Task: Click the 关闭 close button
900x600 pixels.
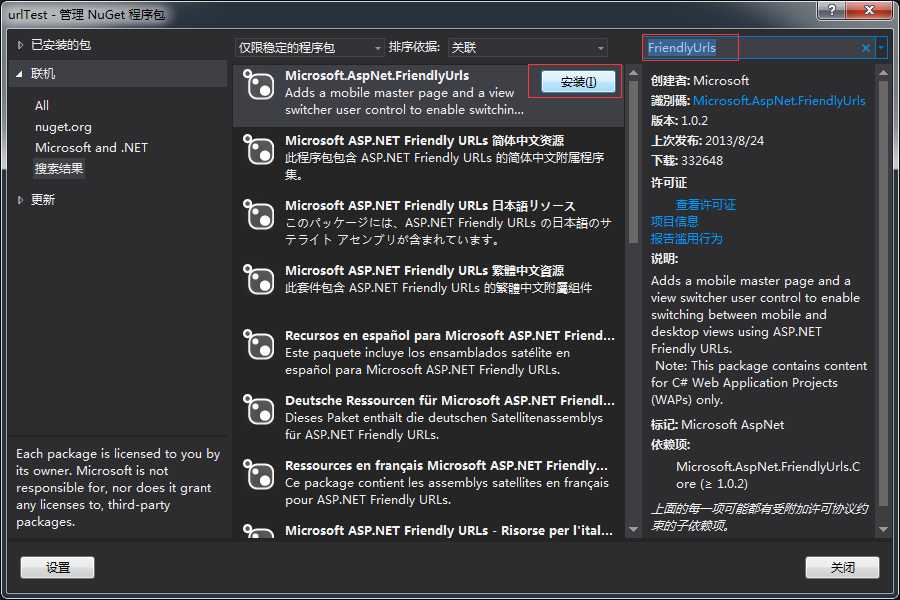Action: coord(842,567)
